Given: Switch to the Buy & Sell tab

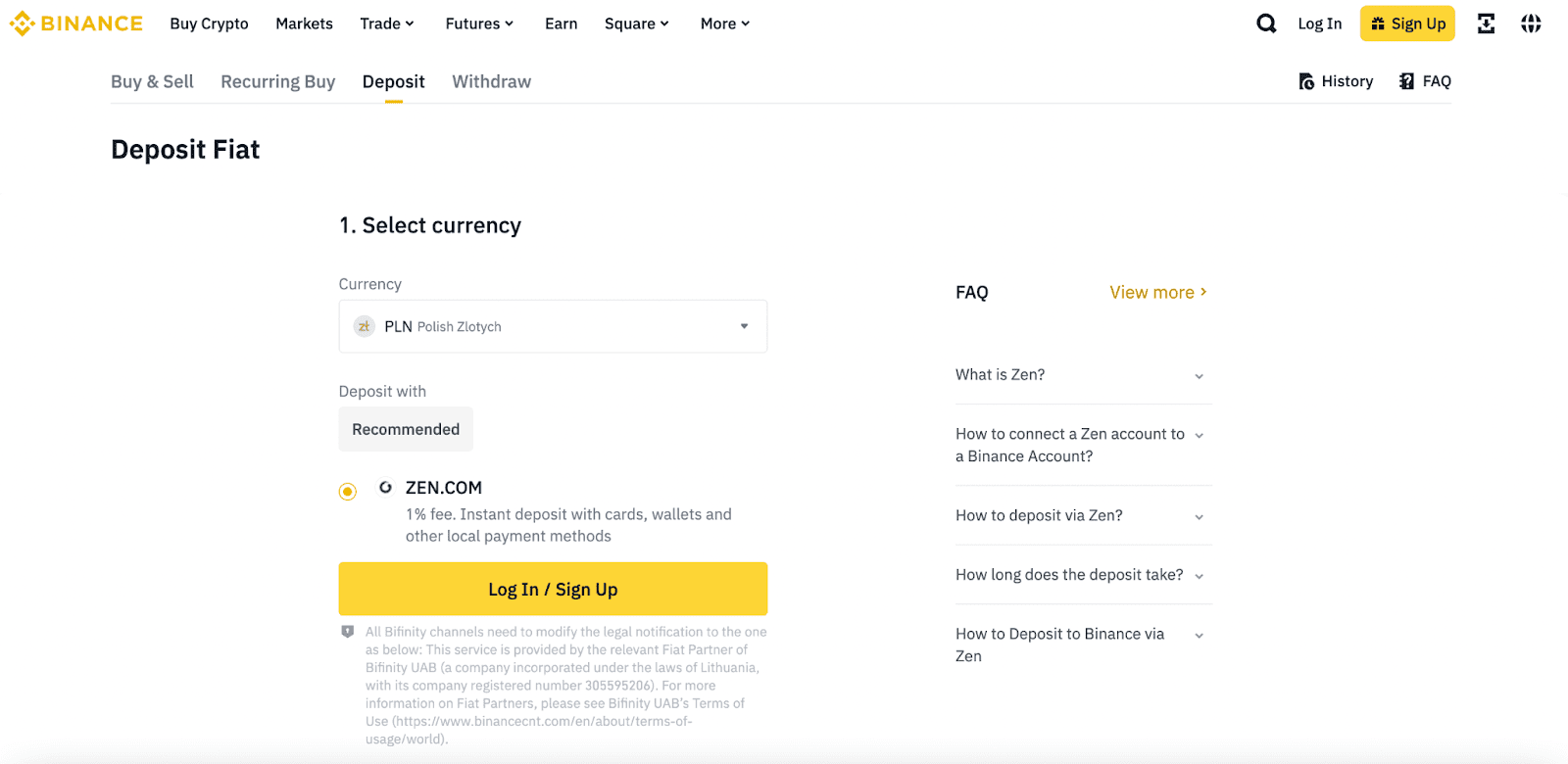Looking at the screenshot, I should click(x=152, y=81).
